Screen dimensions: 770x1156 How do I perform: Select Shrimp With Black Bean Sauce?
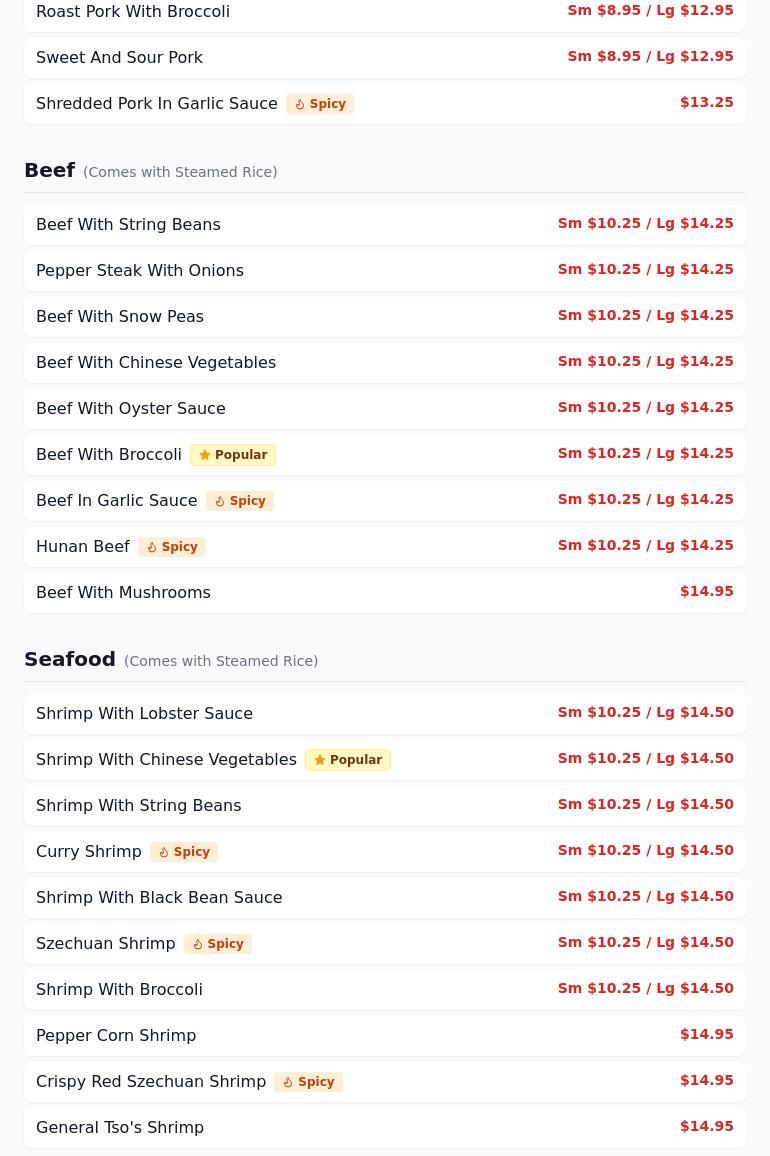point(385,898)
